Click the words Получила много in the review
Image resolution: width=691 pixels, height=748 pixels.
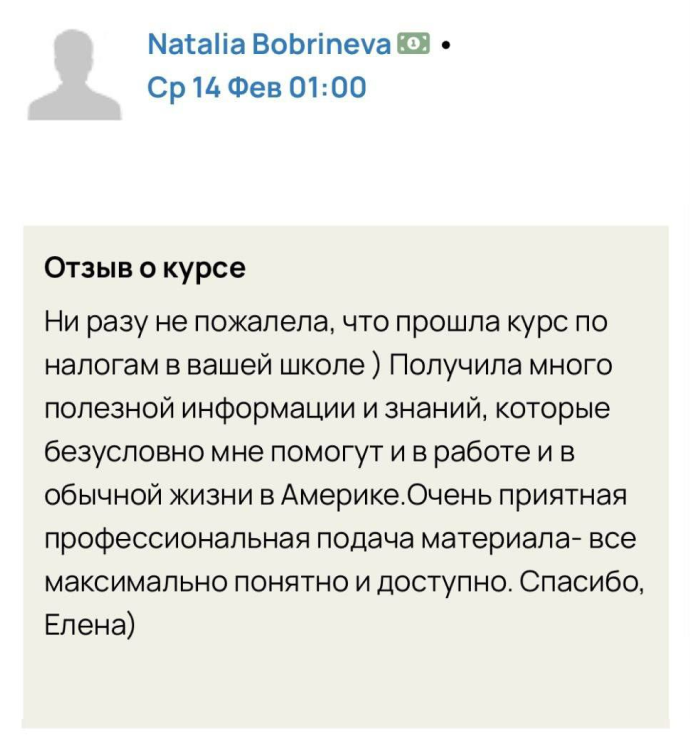click(x=500, y=366)
